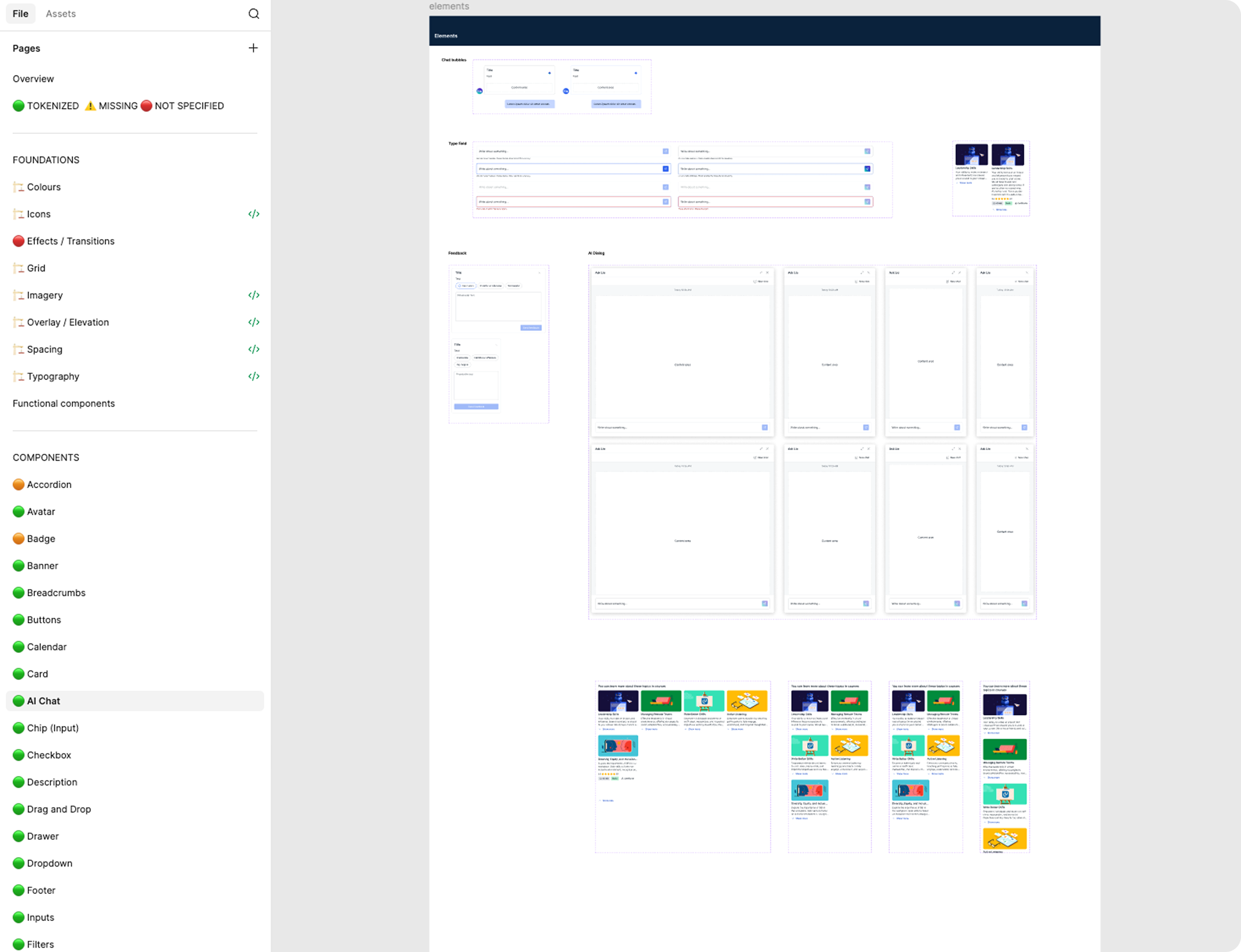The image size is (1241, 952).
Task: Click the code icon beside Overlay / Elevation
Action: pyautogui.click(x=254, y=322)
